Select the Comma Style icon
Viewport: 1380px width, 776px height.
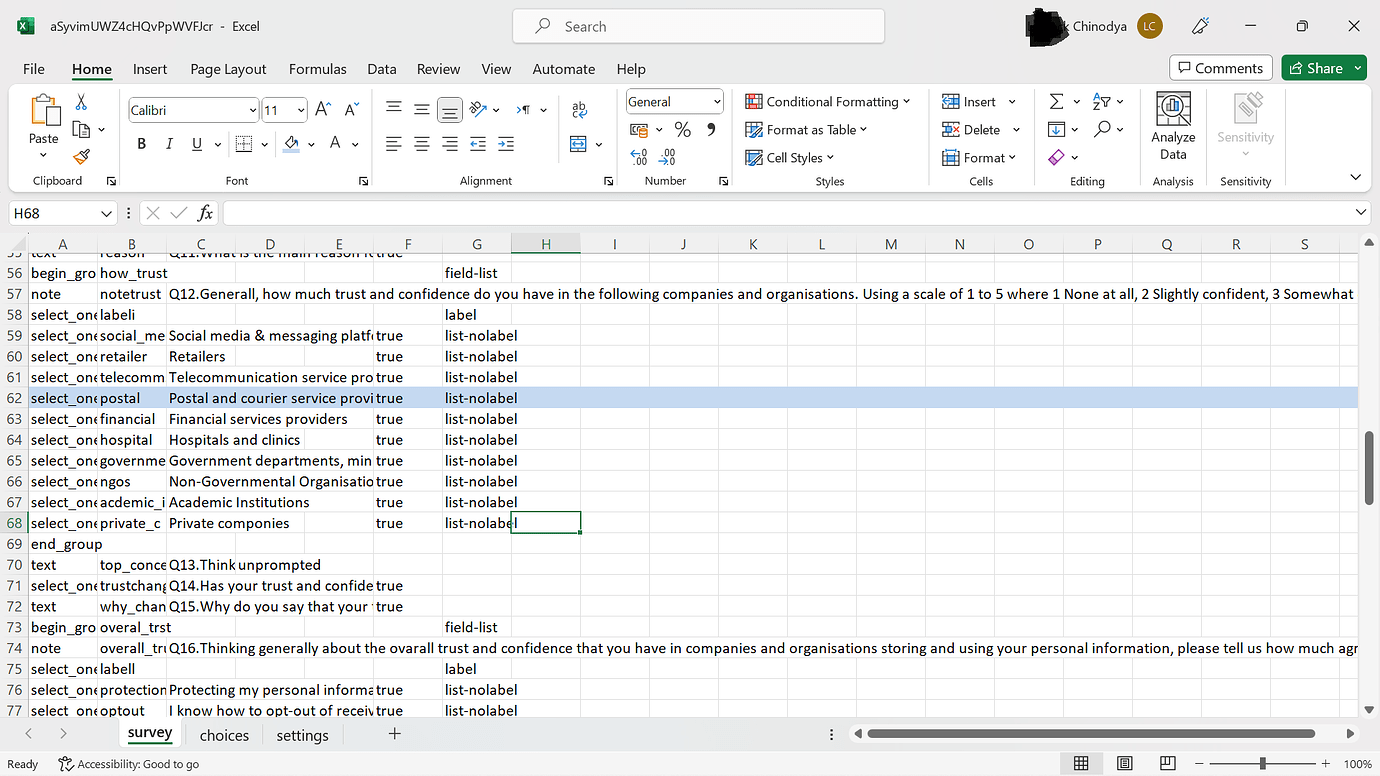(711, 129)
